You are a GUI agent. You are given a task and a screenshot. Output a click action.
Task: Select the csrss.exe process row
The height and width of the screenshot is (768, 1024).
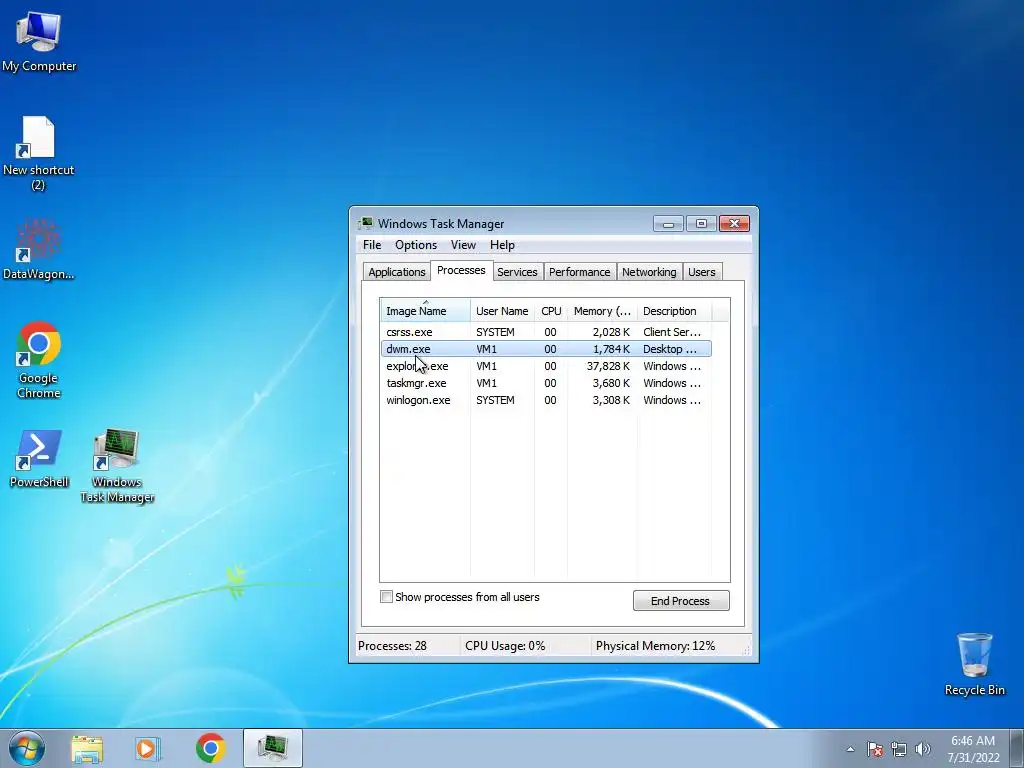coord(546,332)
